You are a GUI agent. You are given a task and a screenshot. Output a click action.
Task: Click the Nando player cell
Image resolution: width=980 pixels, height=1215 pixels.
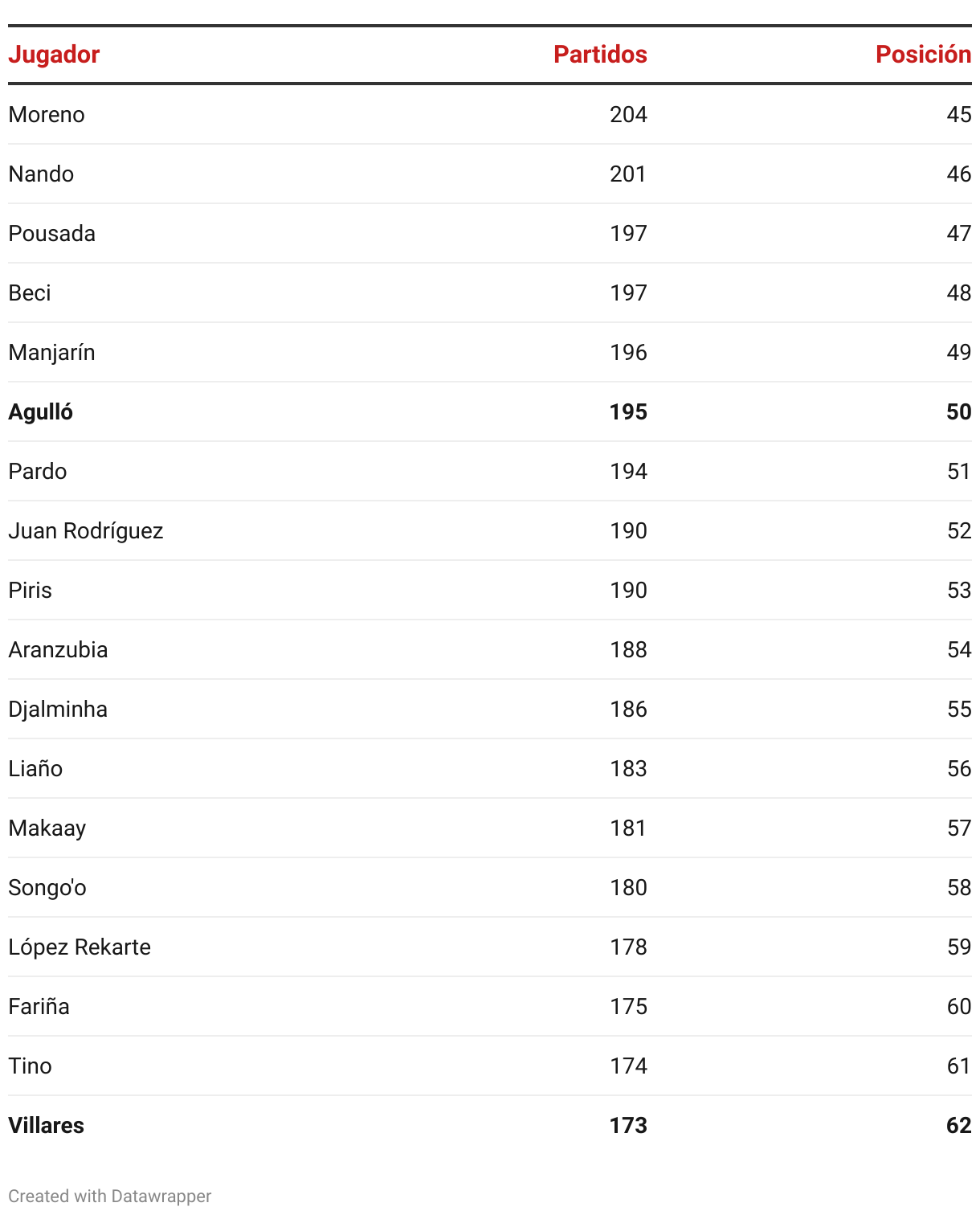pyautogui.click(x=41, y=174)
